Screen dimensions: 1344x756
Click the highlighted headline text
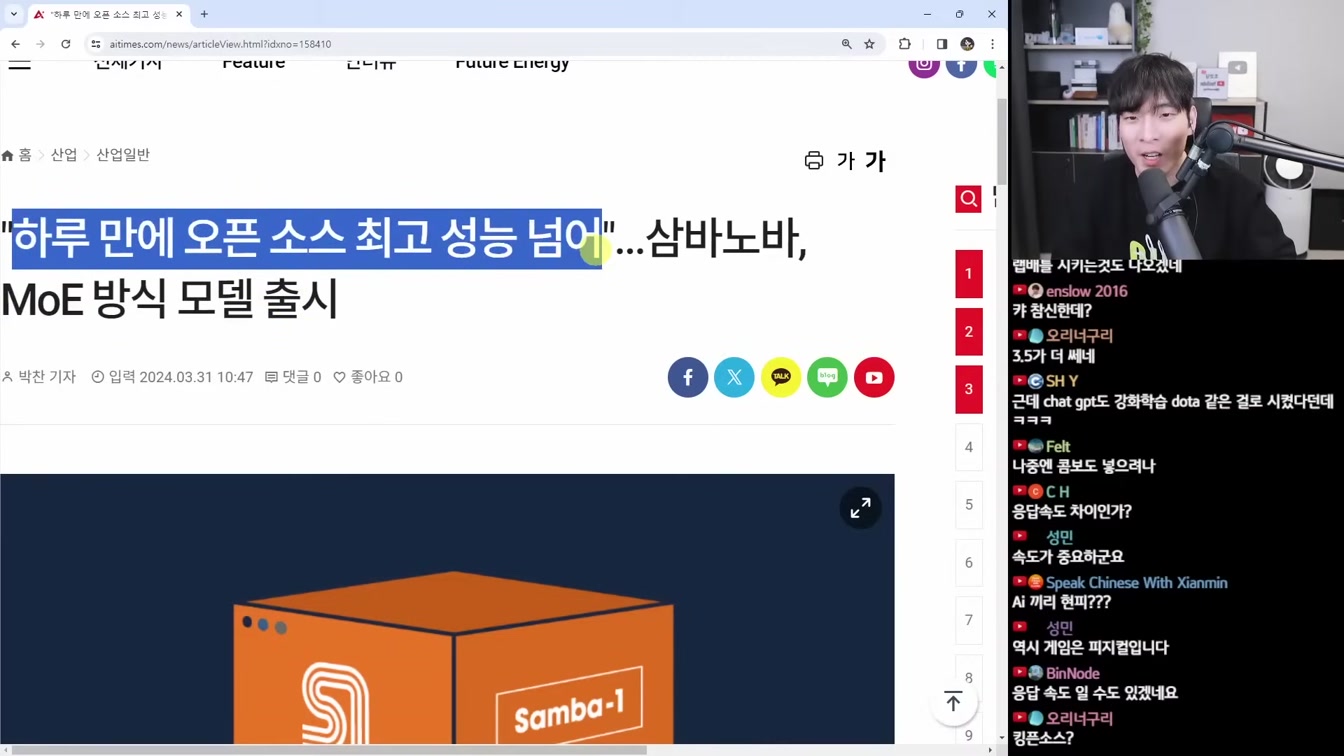(306, 238)
